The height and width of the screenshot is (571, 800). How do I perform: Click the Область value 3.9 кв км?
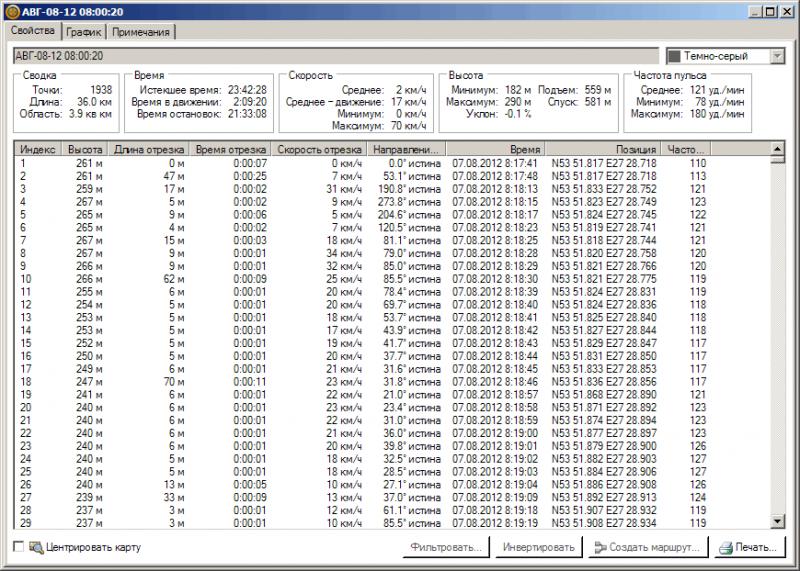click(x=90, y=114)
